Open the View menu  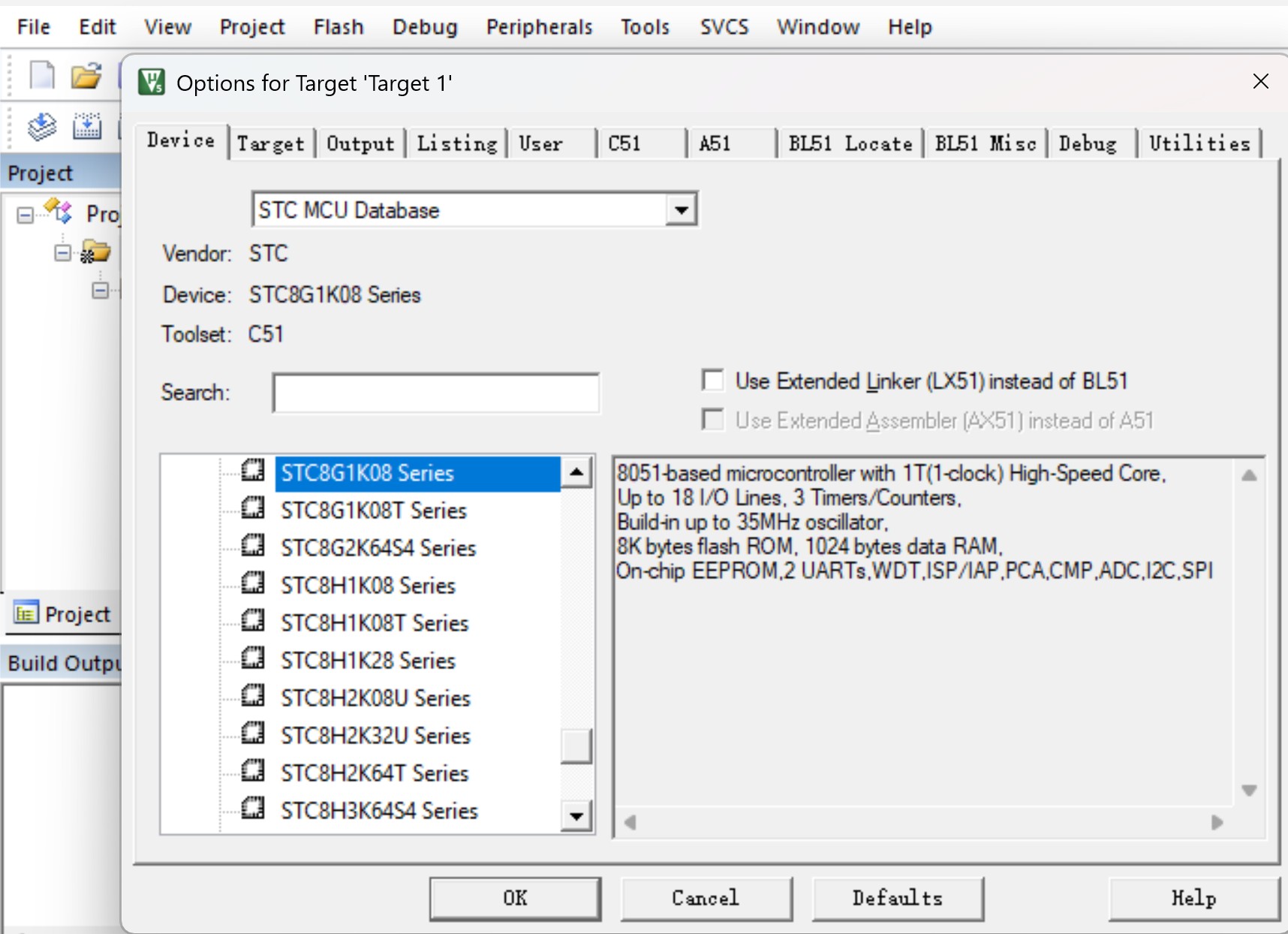pyautogui.click(x=168, y=27)
